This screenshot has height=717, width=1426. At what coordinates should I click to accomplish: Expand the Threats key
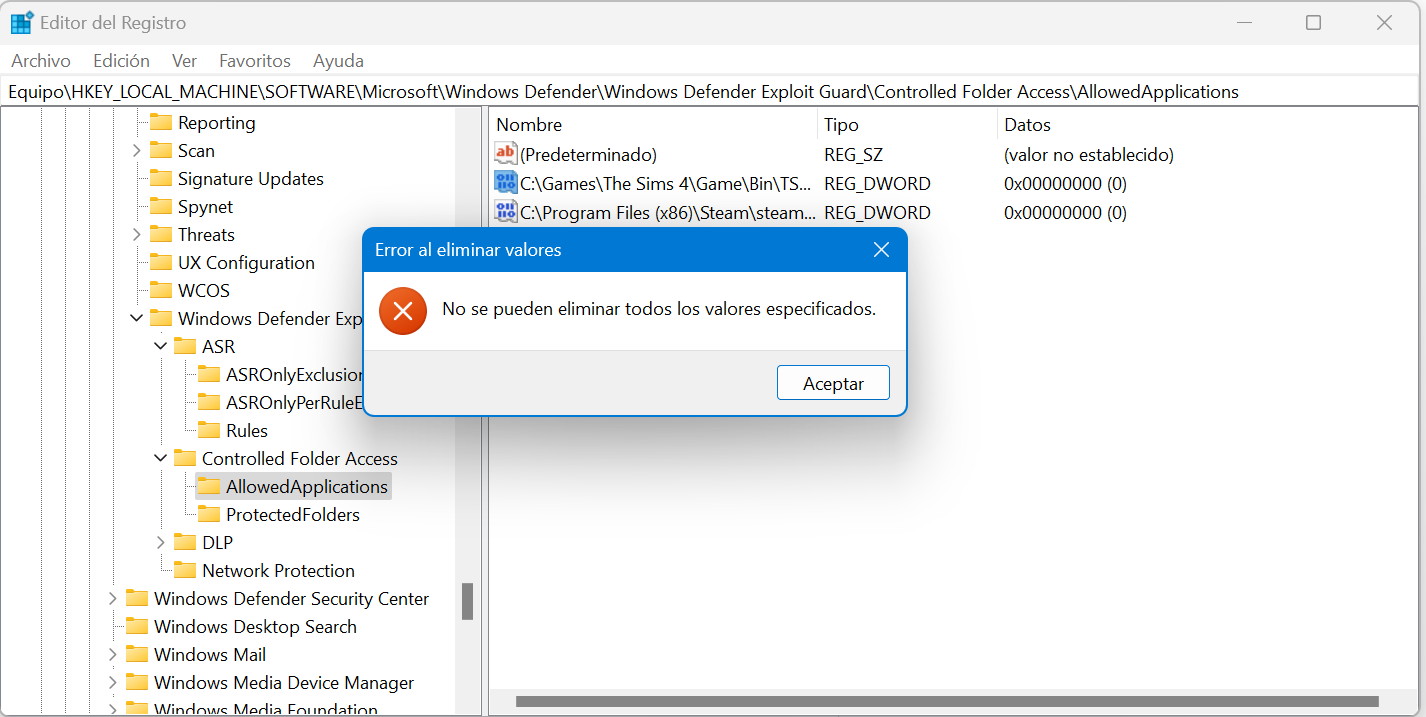pos(137,235)
